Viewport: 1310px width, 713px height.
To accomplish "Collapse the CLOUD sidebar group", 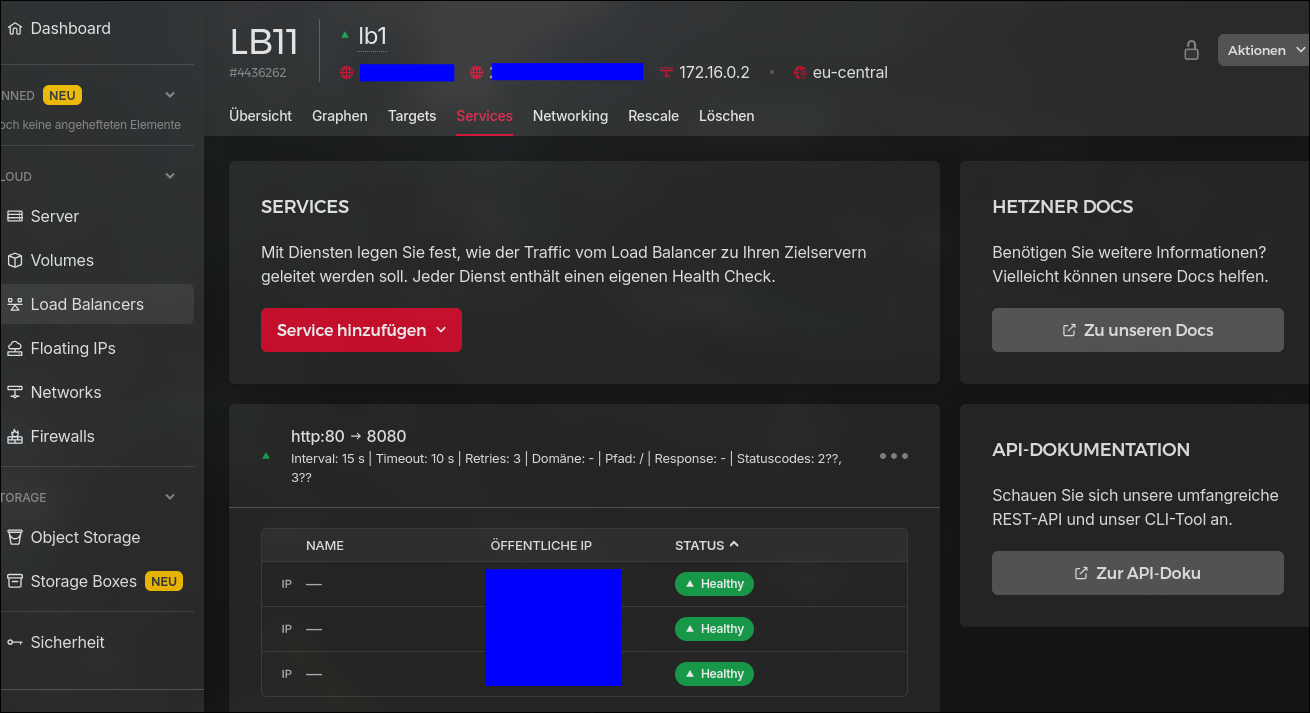I will [168, 176].
